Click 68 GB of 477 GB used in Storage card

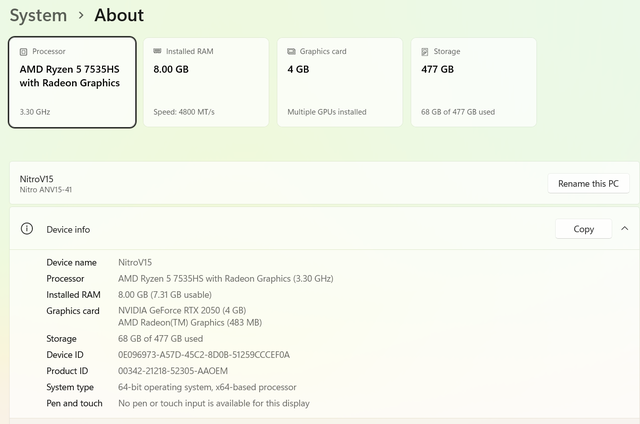458,112
